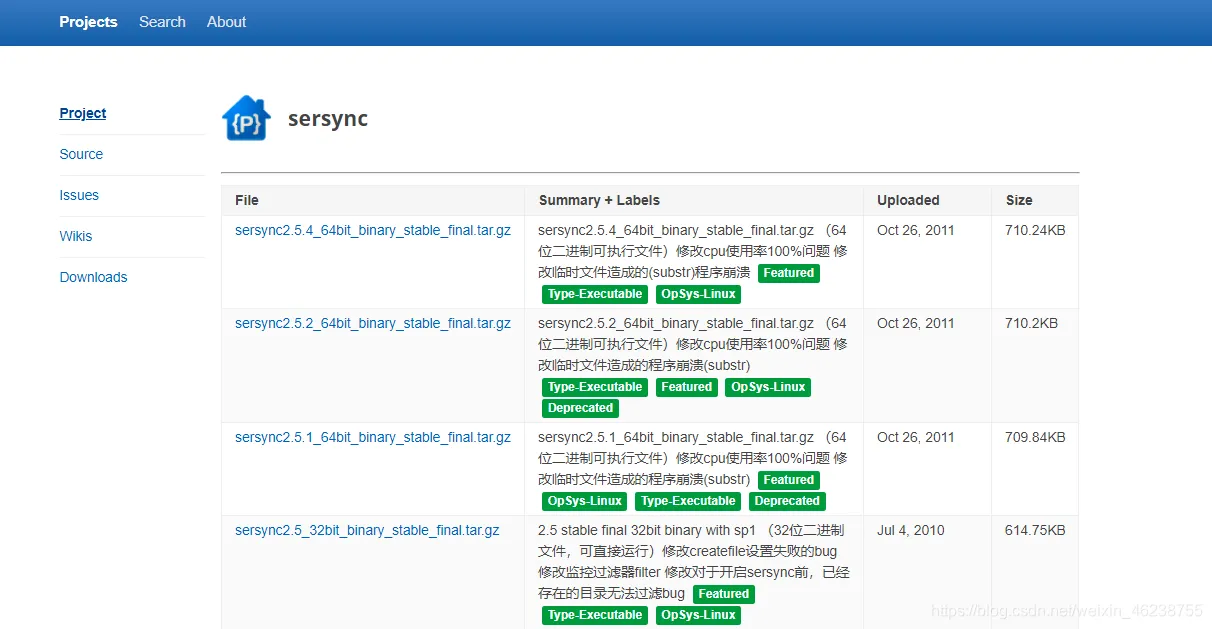This screenshot has height=629, width=1212.
Task: Click Deprecated label in sersync2.5.2 row
Action: click(x=581, y=408)
